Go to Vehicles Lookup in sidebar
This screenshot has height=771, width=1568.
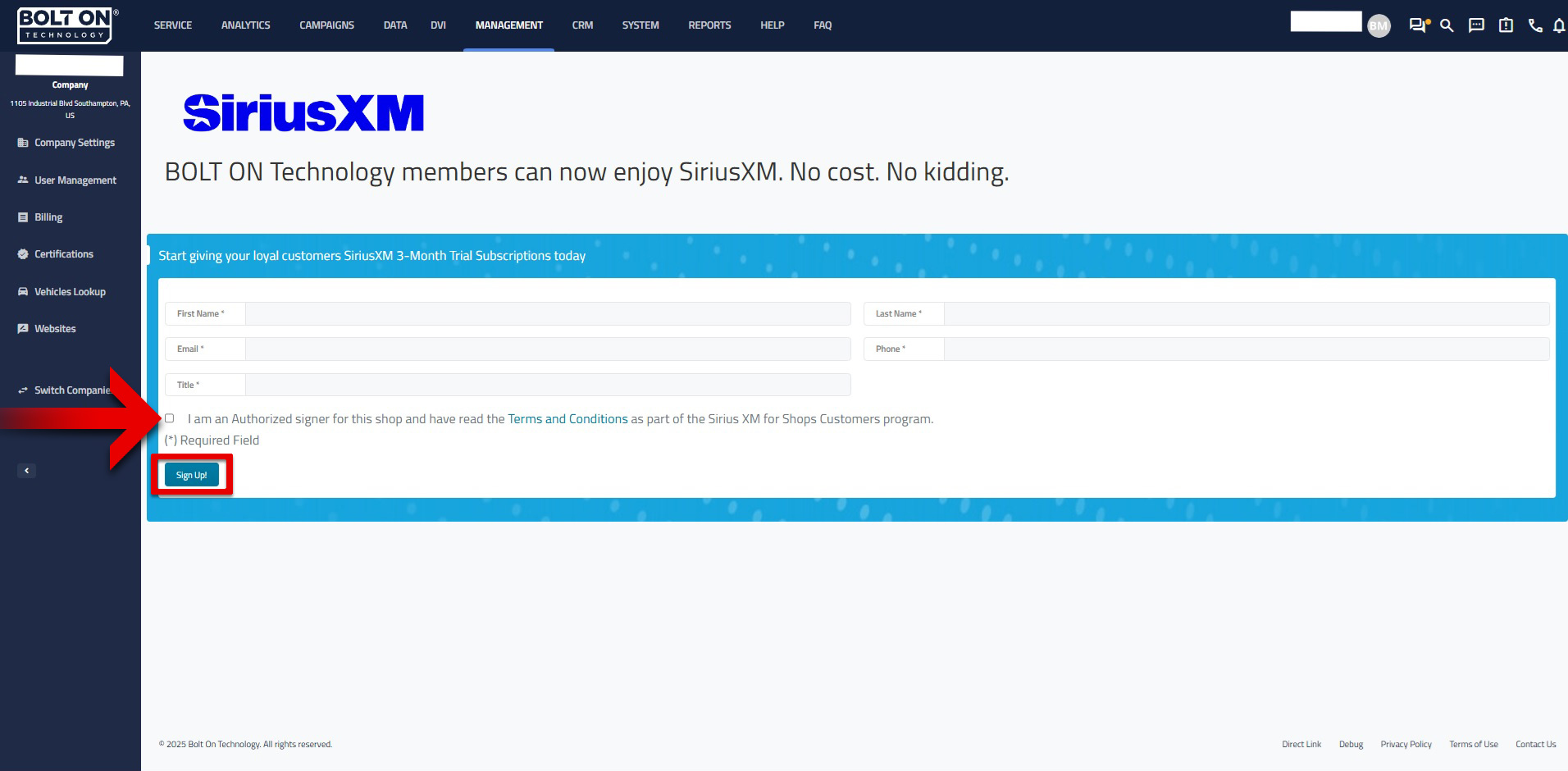[70, 292]
